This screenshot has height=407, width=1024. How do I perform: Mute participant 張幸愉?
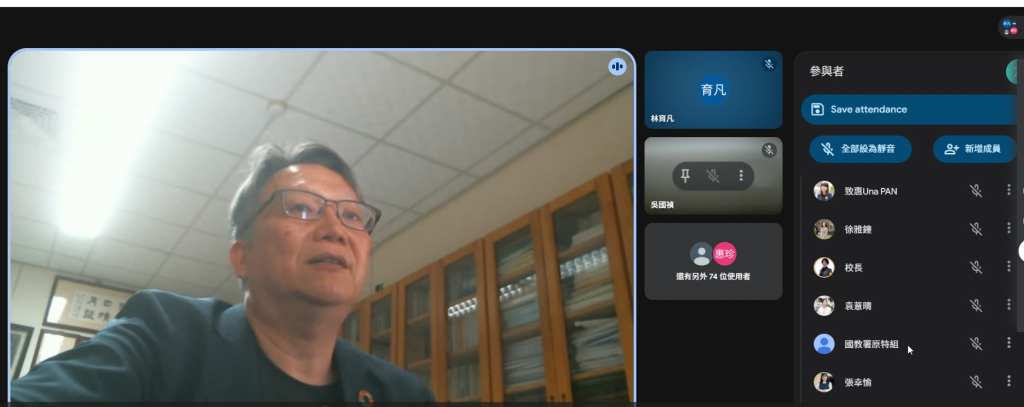(x=976, y=382)
